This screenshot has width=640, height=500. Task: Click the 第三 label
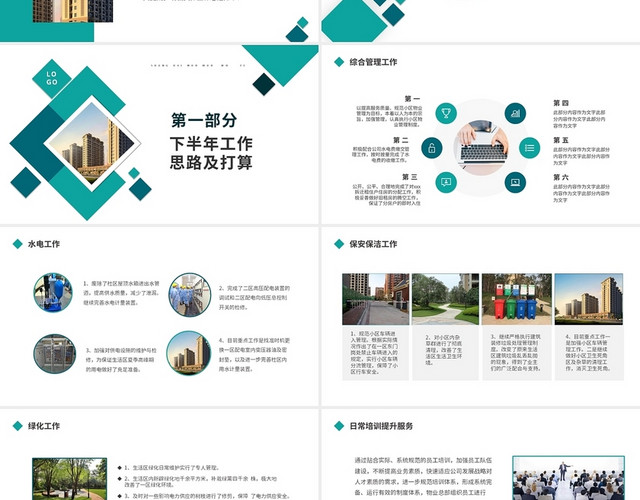click(x=410, y=177)
